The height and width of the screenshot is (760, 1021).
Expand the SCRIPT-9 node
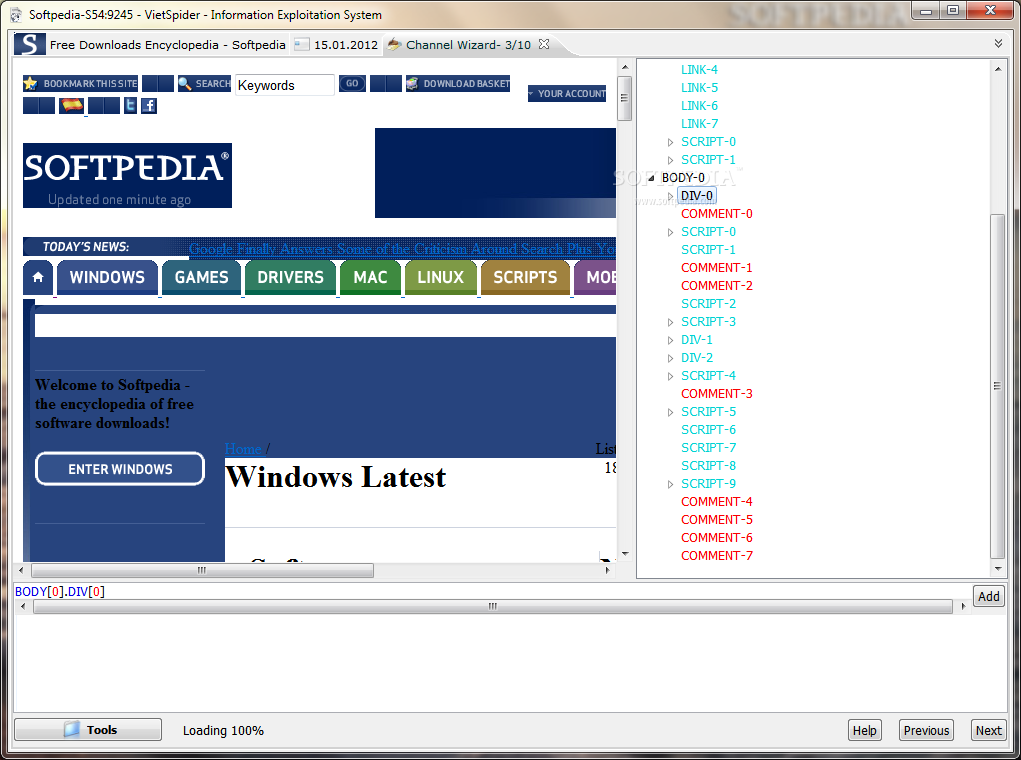pos(670,485)
